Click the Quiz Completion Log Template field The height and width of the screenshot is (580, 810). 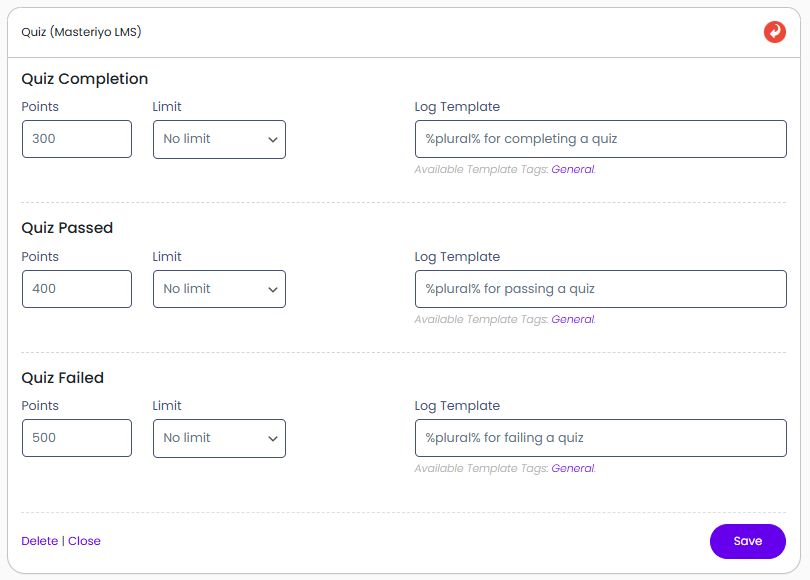point(600,139)
